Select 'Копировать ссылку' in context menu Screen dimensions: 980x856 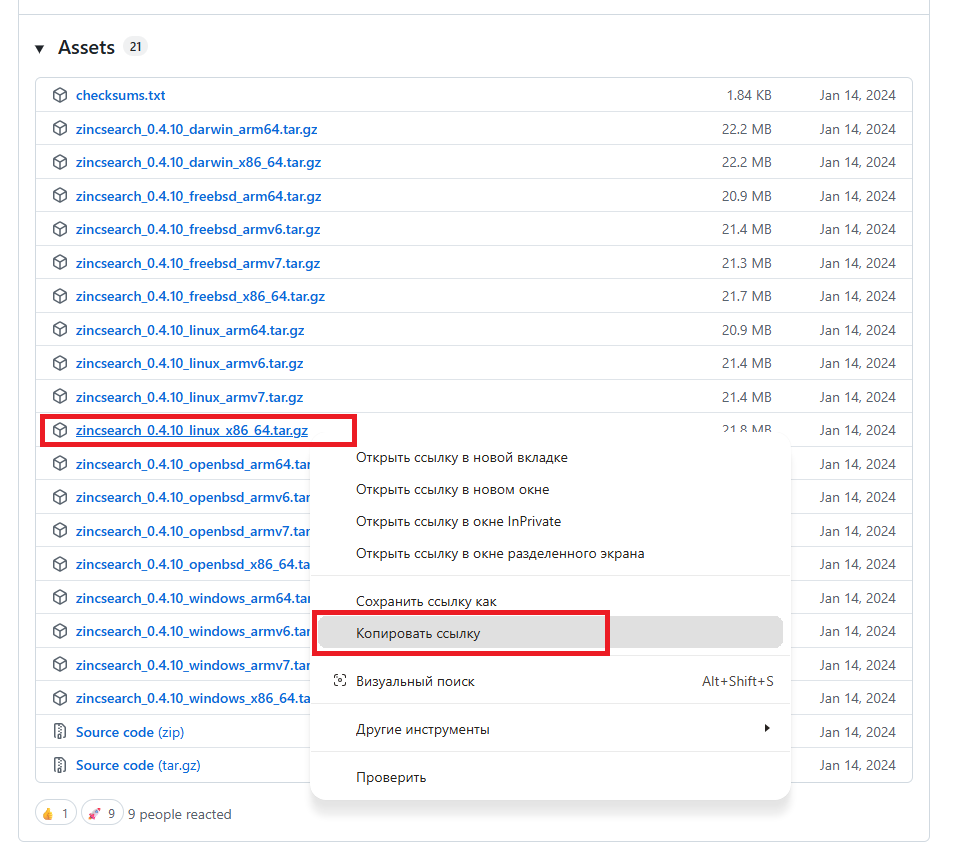tap(418, 634)
